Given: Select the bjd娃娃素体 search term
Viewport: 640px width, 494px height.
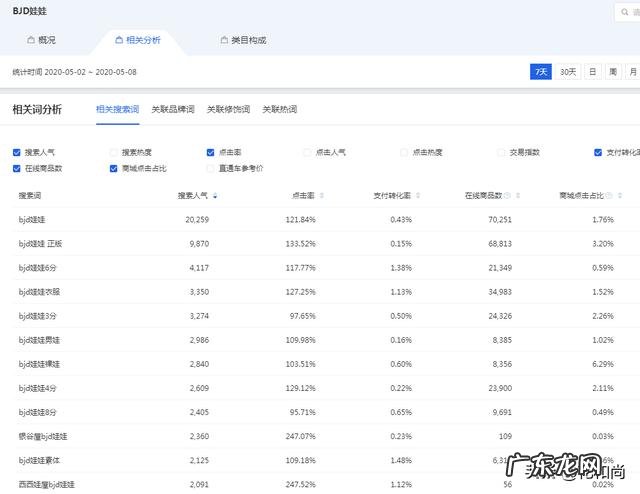Looking at the screenshot, I should (x=39, y=461).
